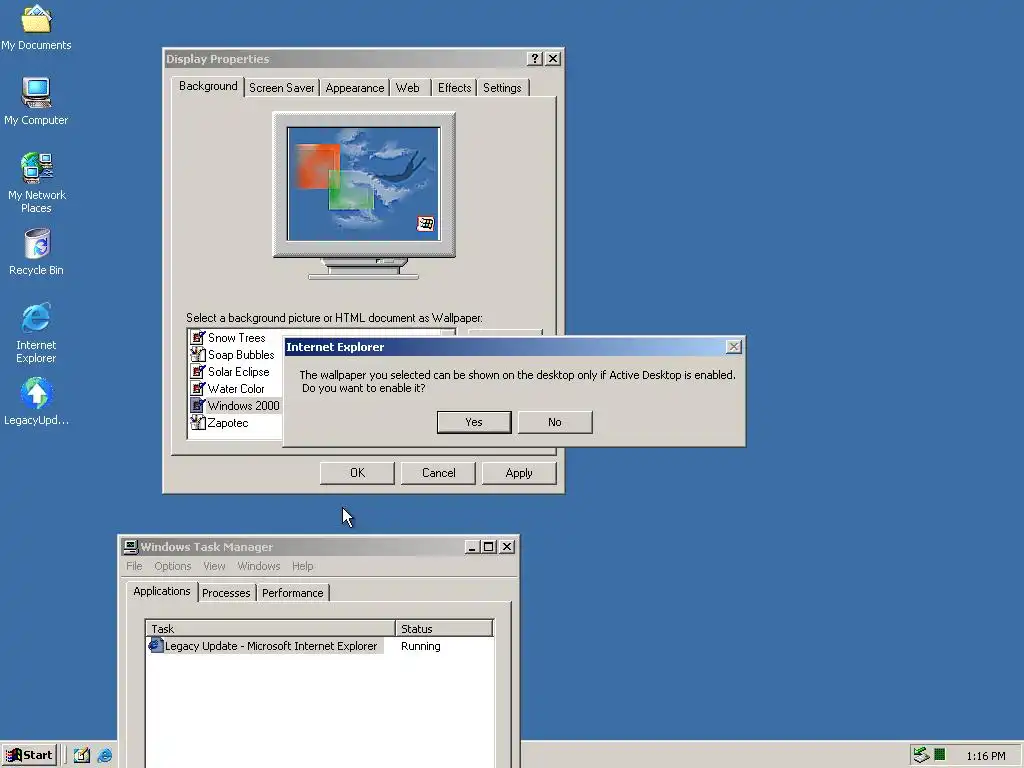This screenshot has width=1024, height=768.
Task: Select the LegacyUpdate desktop icon
Action: [36, 402]
